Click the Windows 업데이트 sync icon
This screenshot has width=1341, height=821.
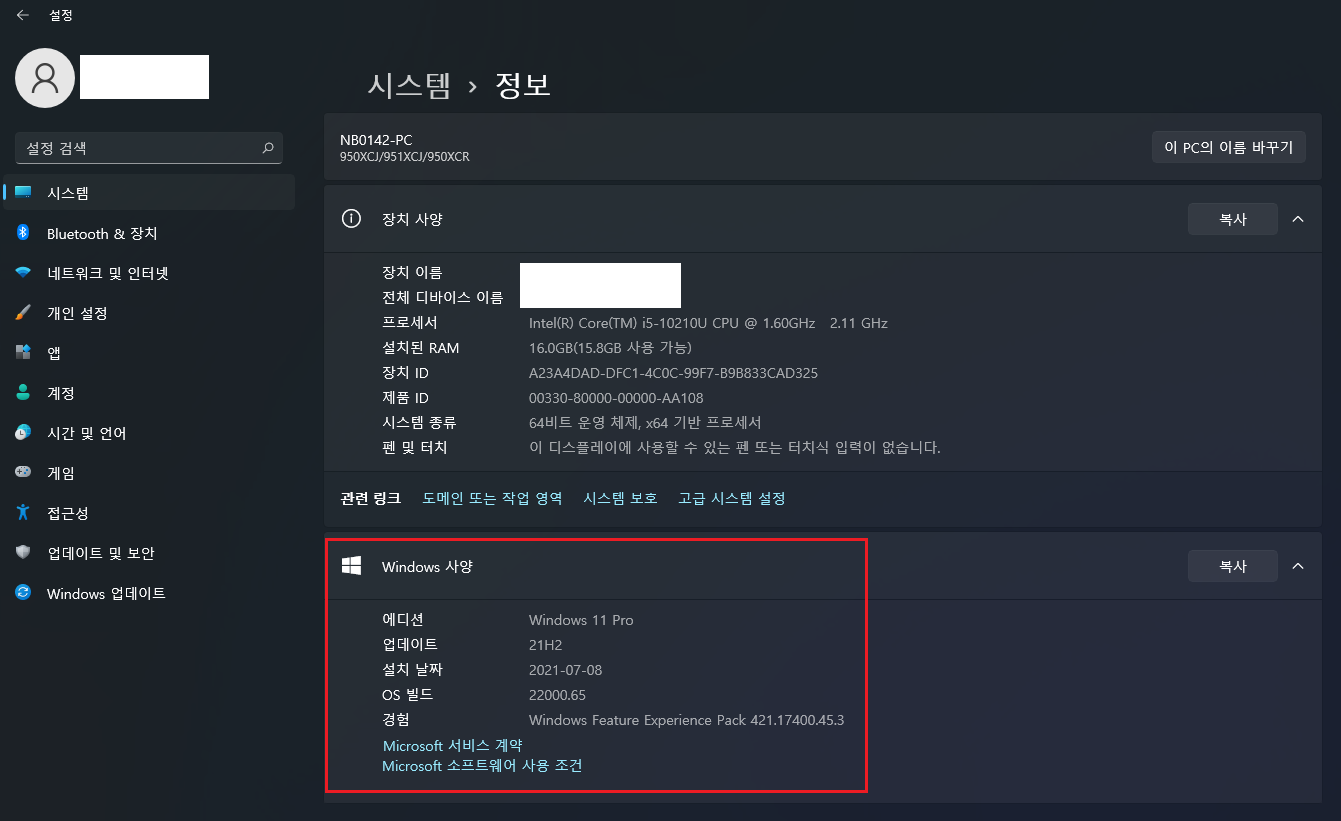(x=23, y=593)
